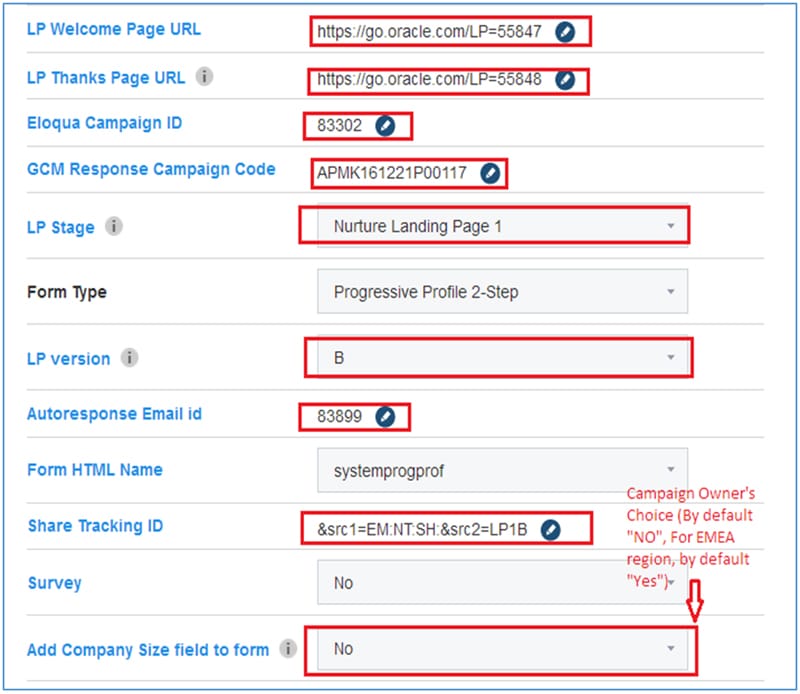Open the Survey dropdown

click(502, 582)
